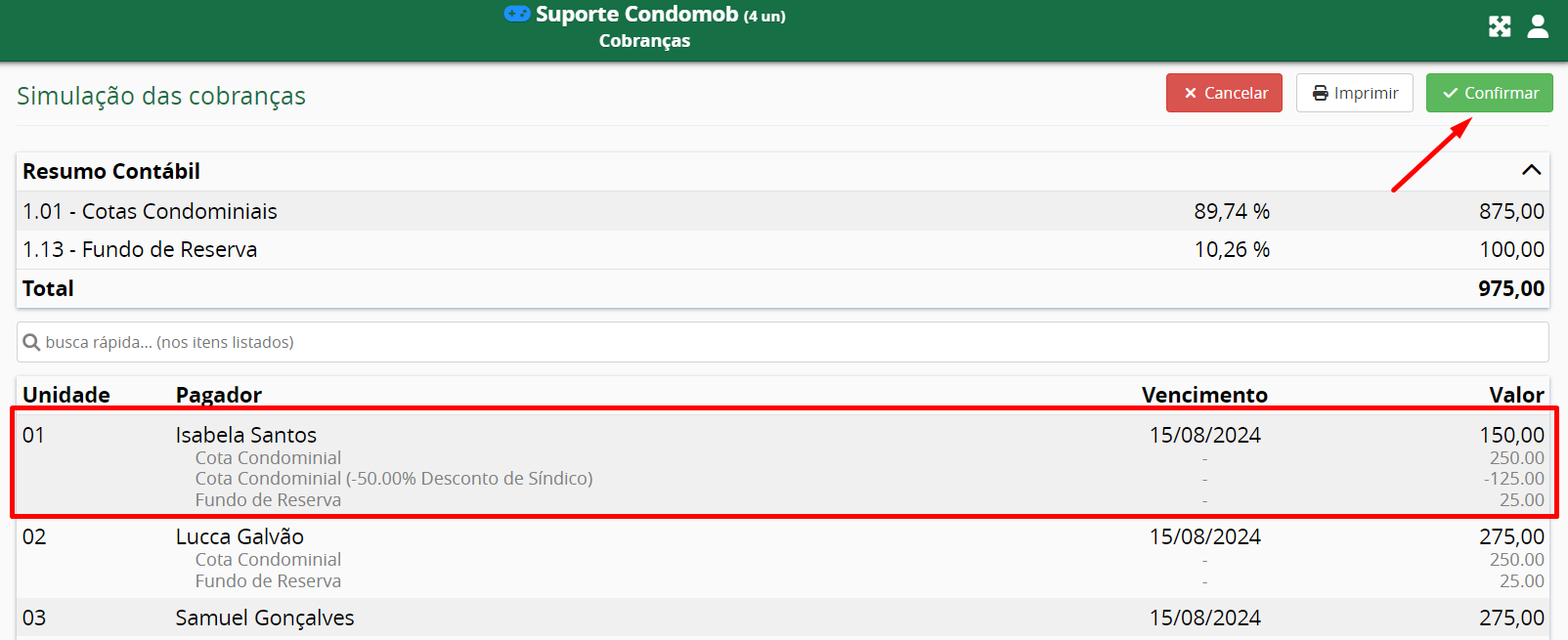
Task: Focus the busca rápida search field
Action: click(x=782, y=342)
